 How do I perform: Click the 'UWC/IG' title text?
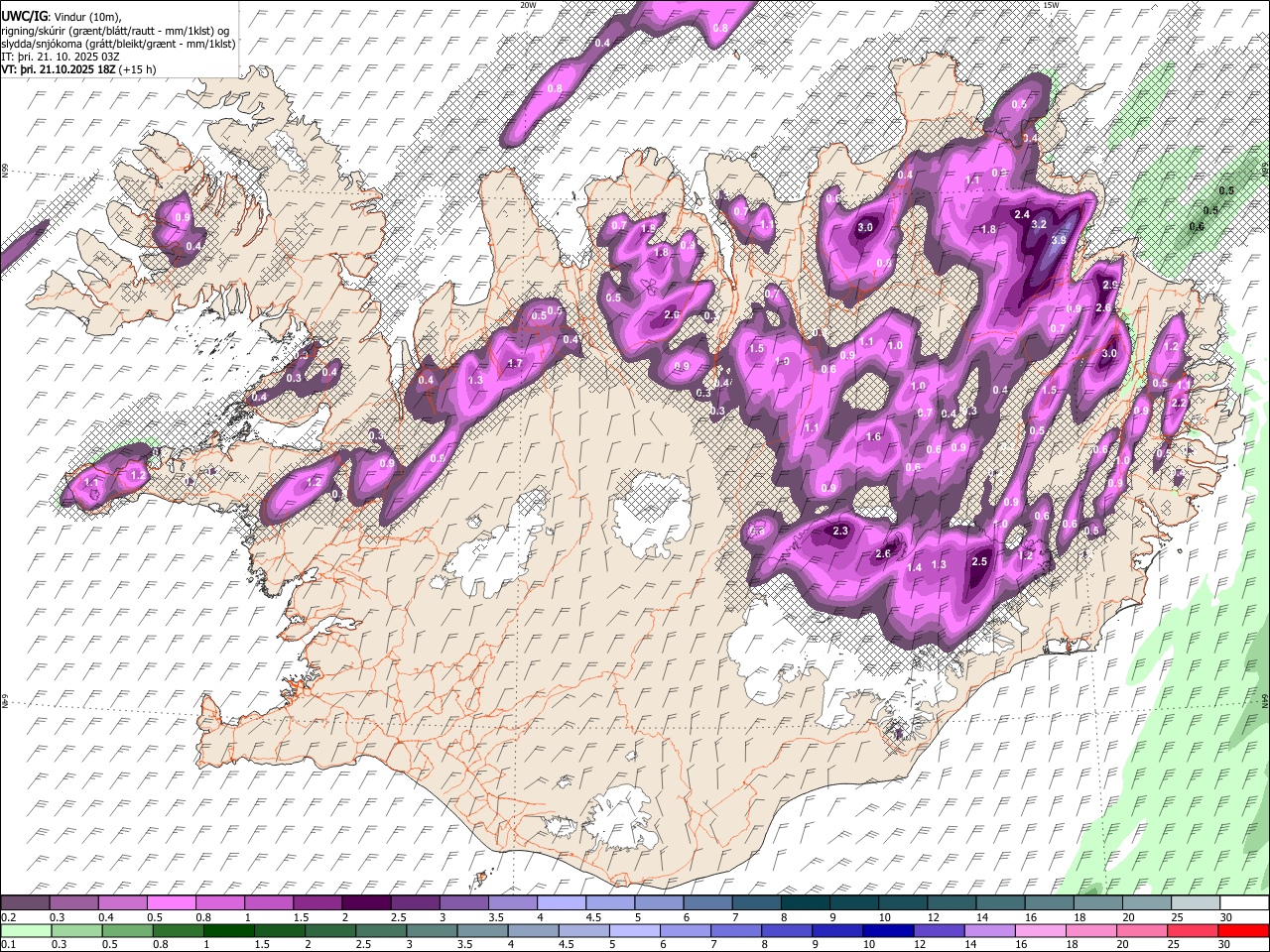25,16
